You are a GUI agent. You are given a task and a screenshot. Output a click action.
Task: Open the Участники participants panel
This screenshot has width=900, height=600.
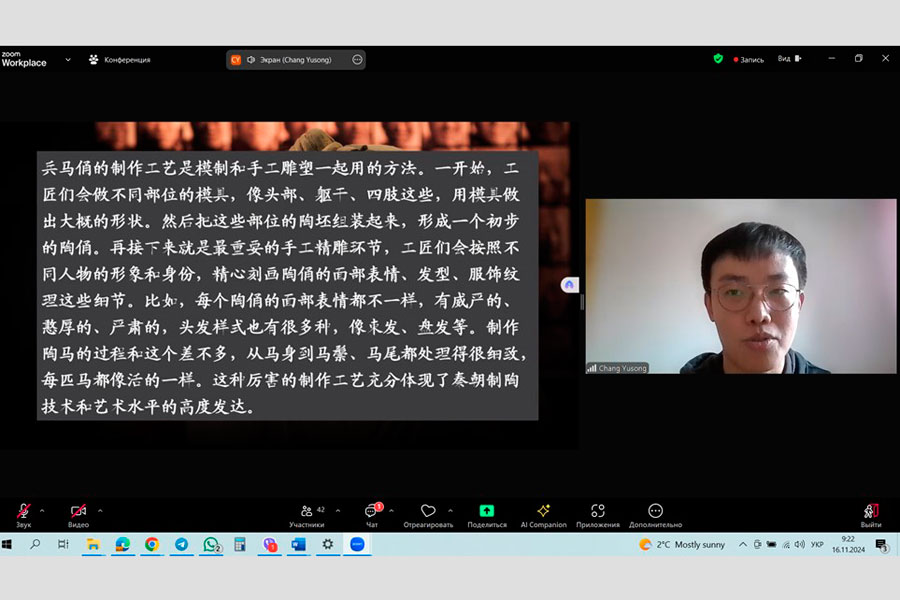coord(307,515)
